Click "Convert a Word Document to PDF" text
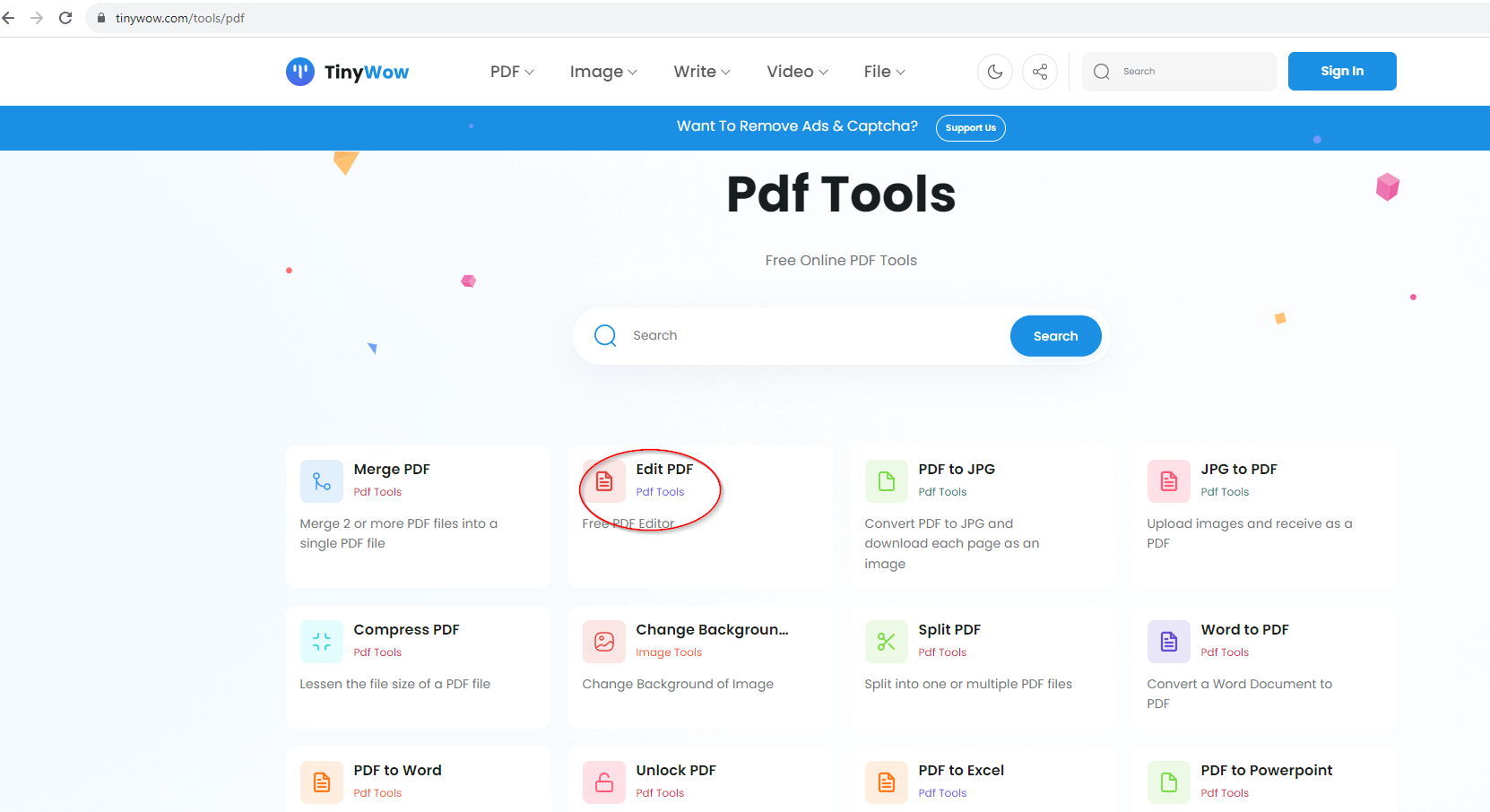Viewport: 1490px width, 812px height. (1240, 694)
